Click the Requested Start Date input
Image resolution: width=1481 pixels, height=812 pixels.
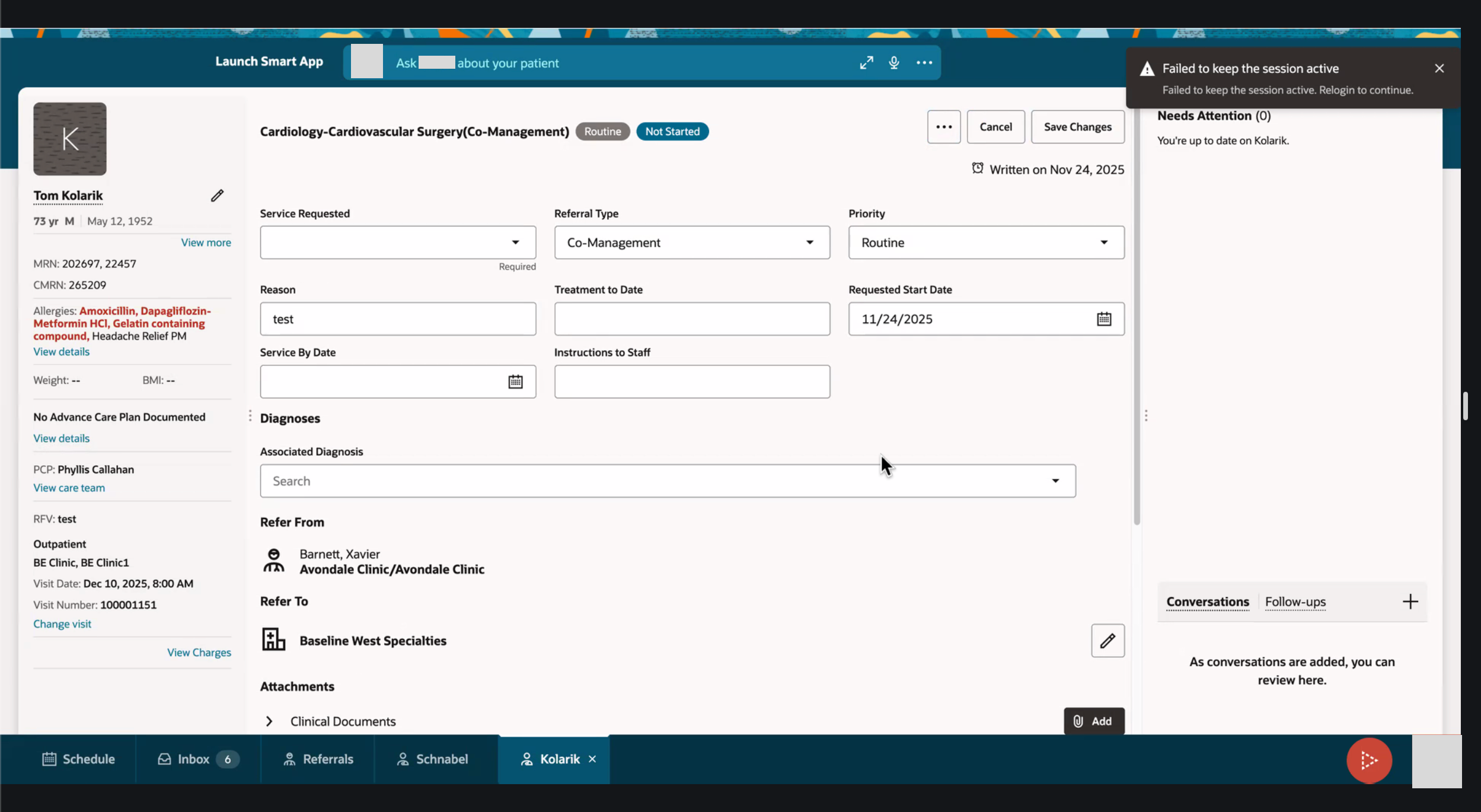click(x=986, y=319)
